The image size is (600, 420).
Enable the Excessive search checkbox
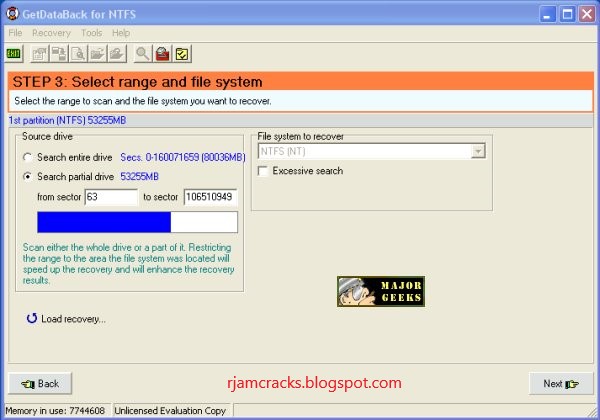263,171
